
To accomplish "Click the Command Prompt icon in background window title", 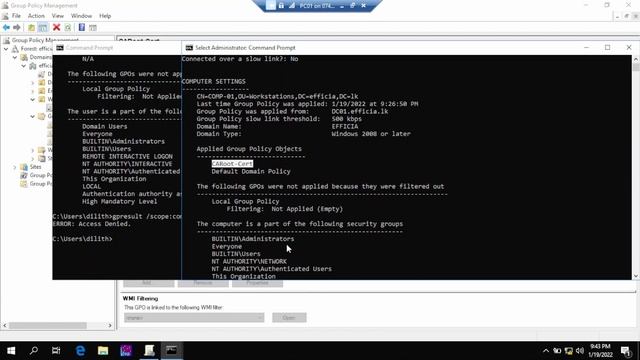I will tap(60, 48).
